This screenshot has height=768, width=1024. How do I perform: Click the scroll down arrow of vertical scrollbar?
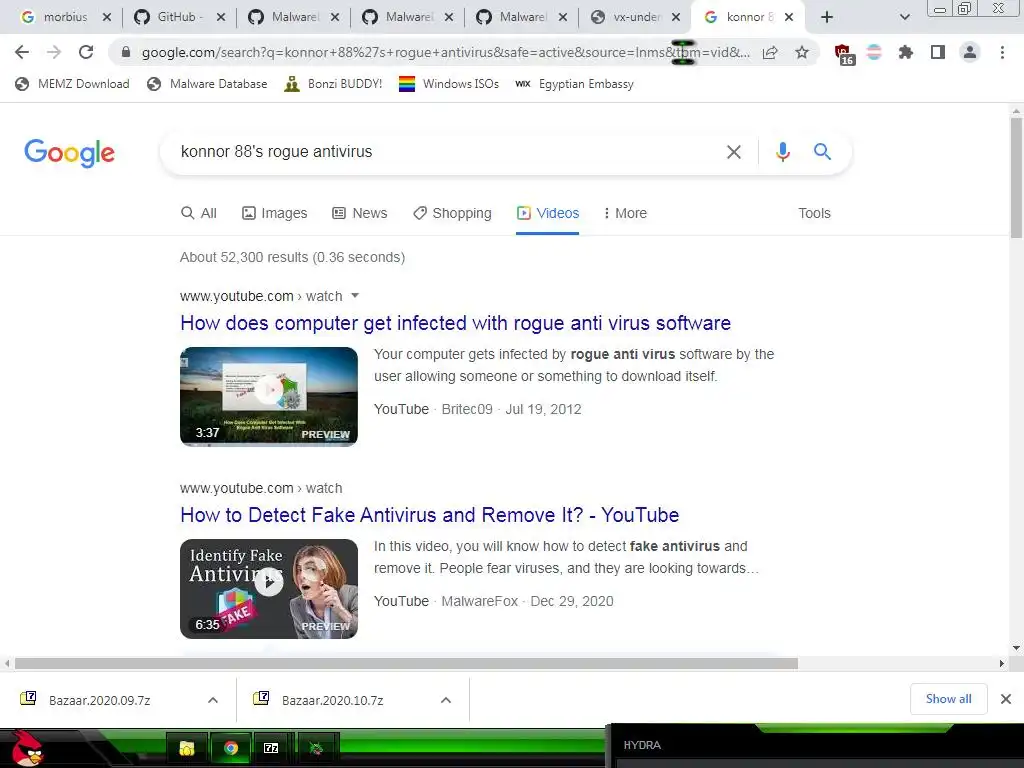click(1016, 648)
